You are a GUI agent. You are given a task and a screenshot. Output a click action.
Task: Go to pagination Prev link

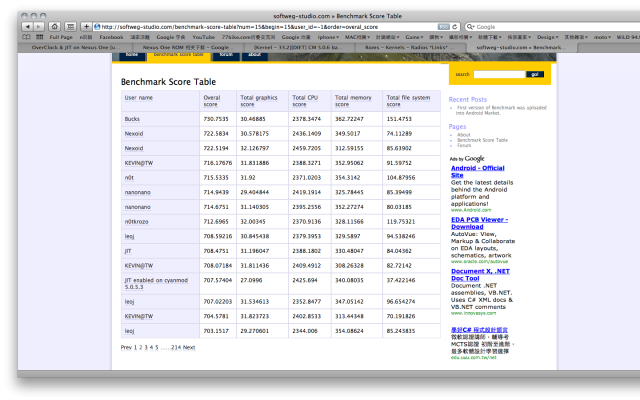126,347
